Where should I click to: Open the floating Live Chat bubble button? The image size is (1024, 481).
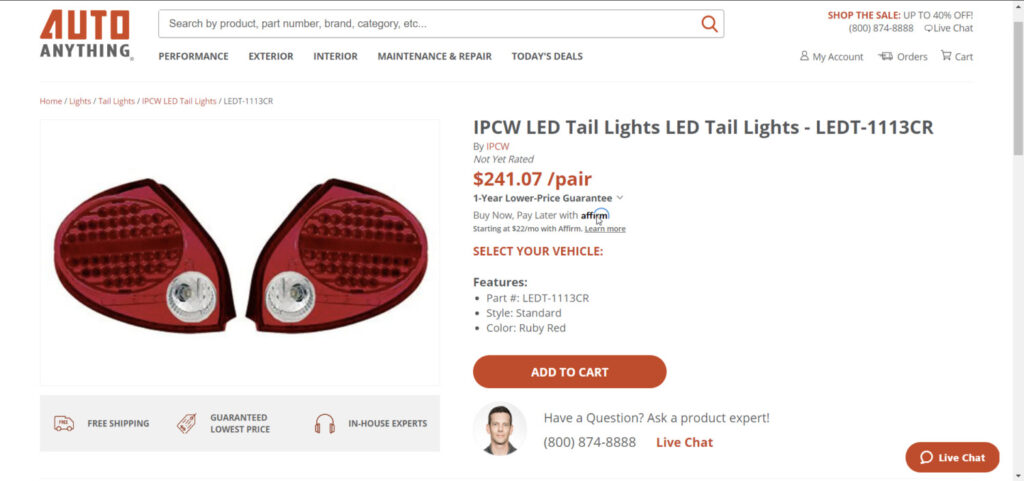click(x=952, y=457)
